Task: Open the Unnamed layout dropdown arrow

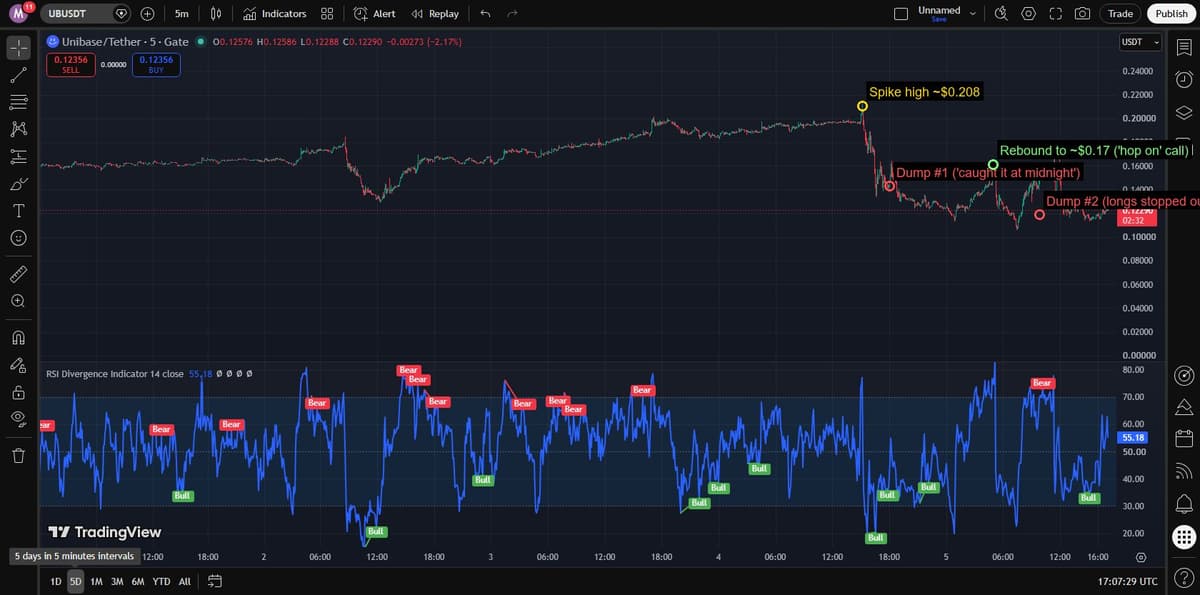Action: [972, 14]
